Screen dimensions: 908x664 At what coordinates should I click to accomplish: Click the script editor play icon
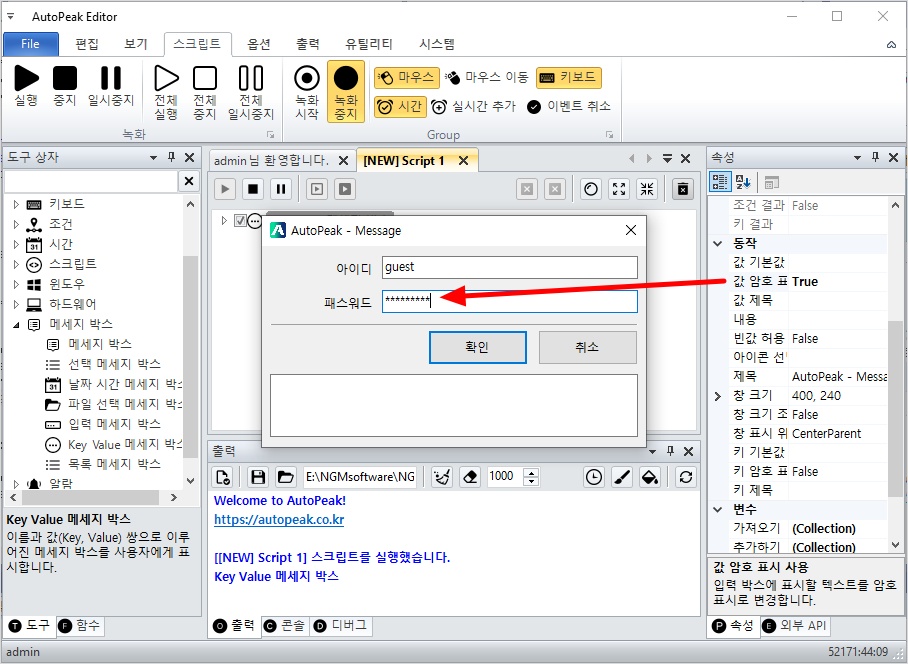click(x=225, y=189)
